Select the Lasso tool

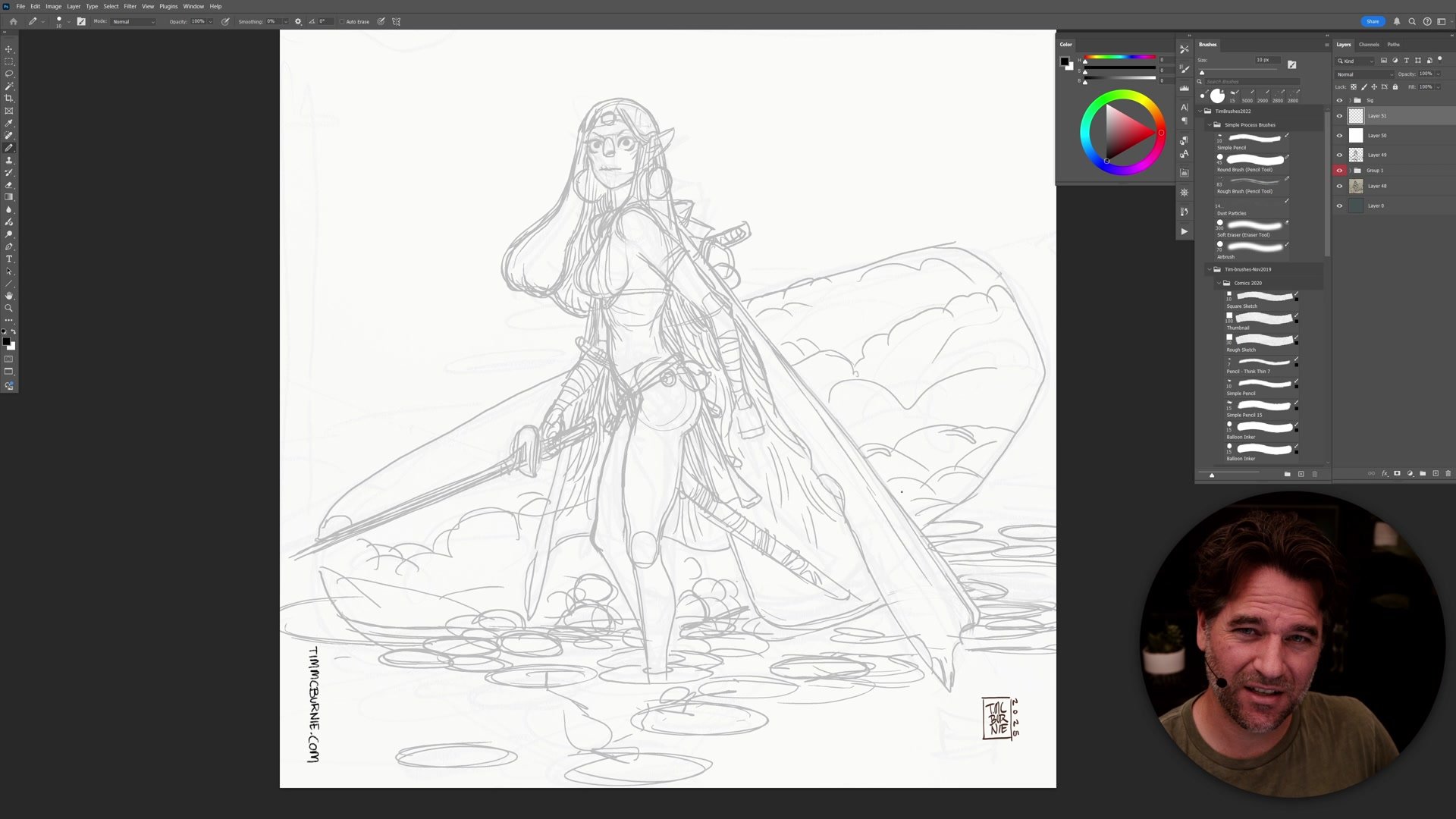tap(9, 74)
